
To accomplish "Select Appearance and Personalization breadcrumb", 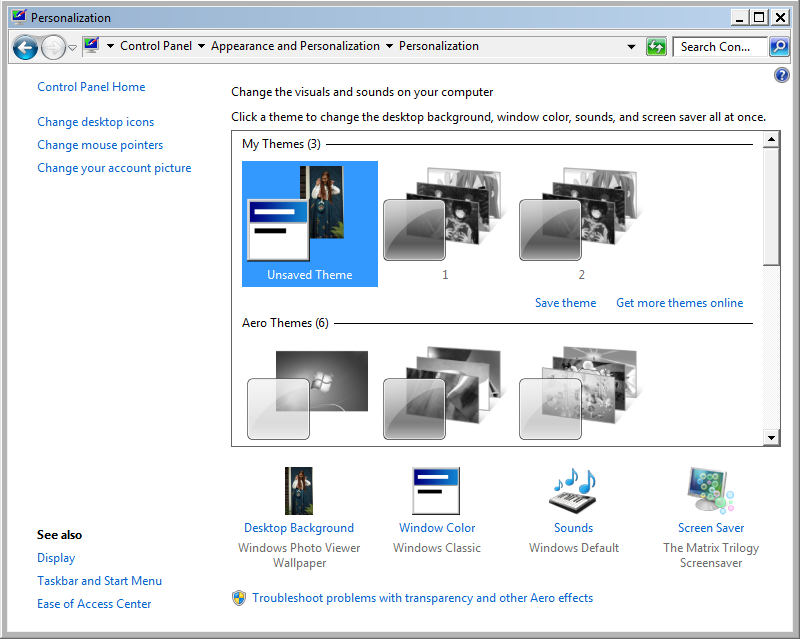I will [295, 46].
